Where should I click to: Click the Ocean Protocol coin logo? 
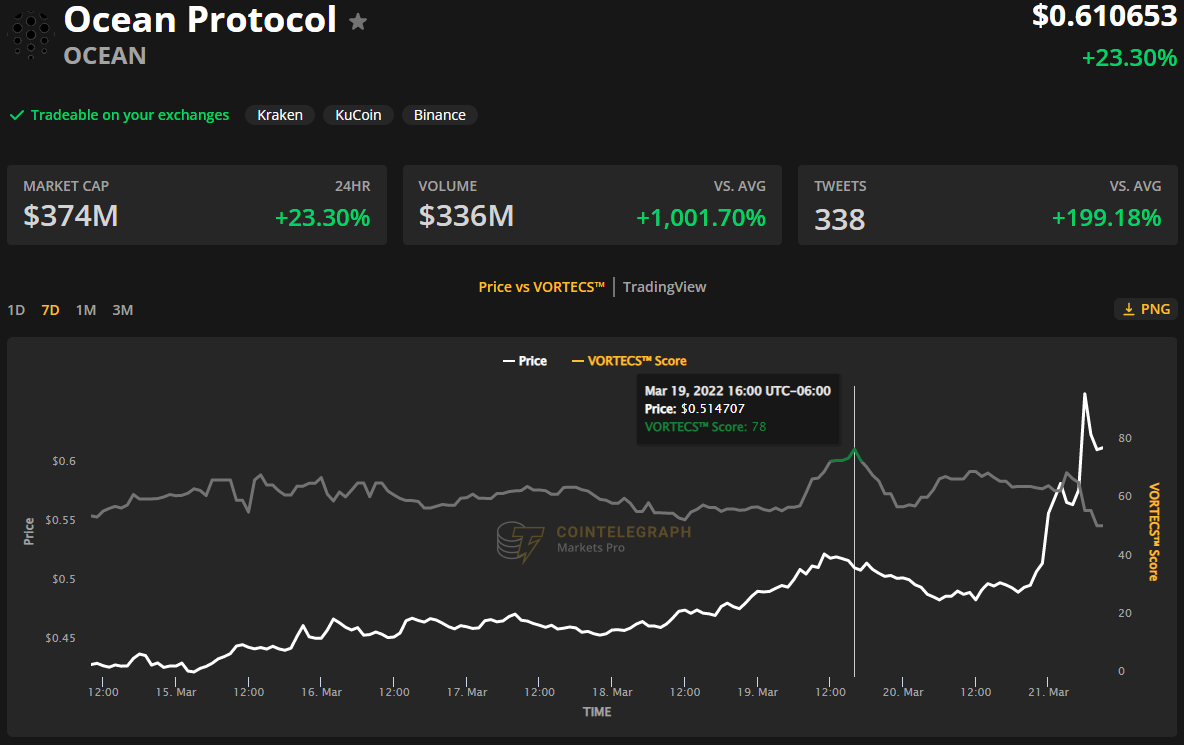30,33
